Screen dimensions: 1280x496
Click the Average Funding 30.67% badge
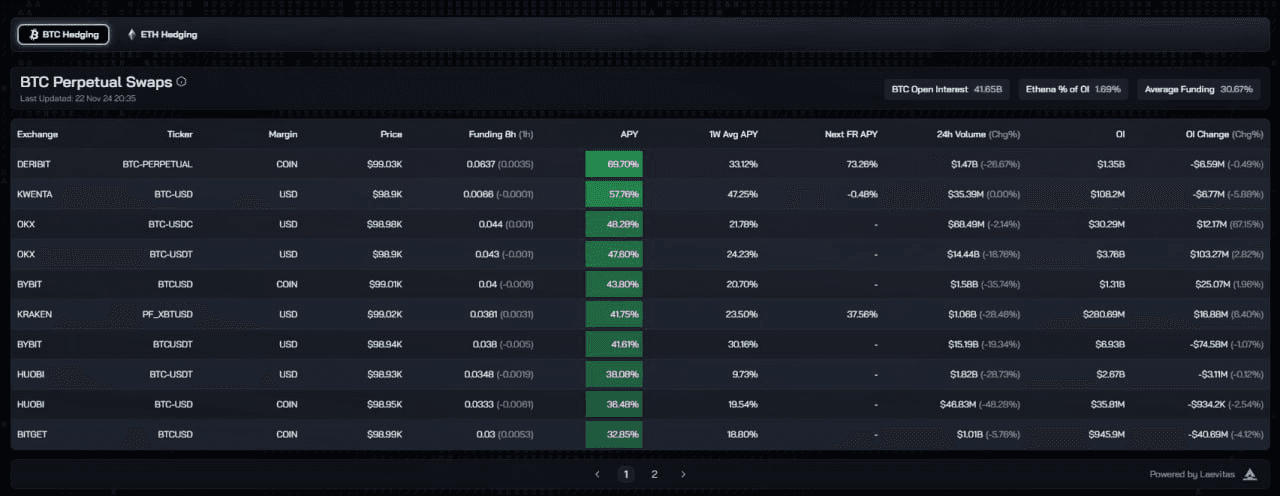click(x=1198, y=89)
